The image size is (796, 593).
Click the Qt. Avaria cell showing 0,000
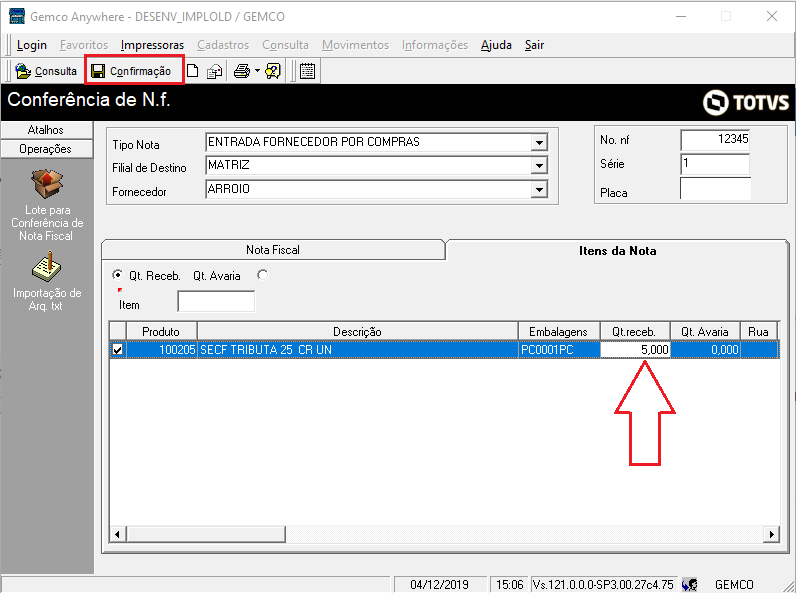[x=705, y=350]
